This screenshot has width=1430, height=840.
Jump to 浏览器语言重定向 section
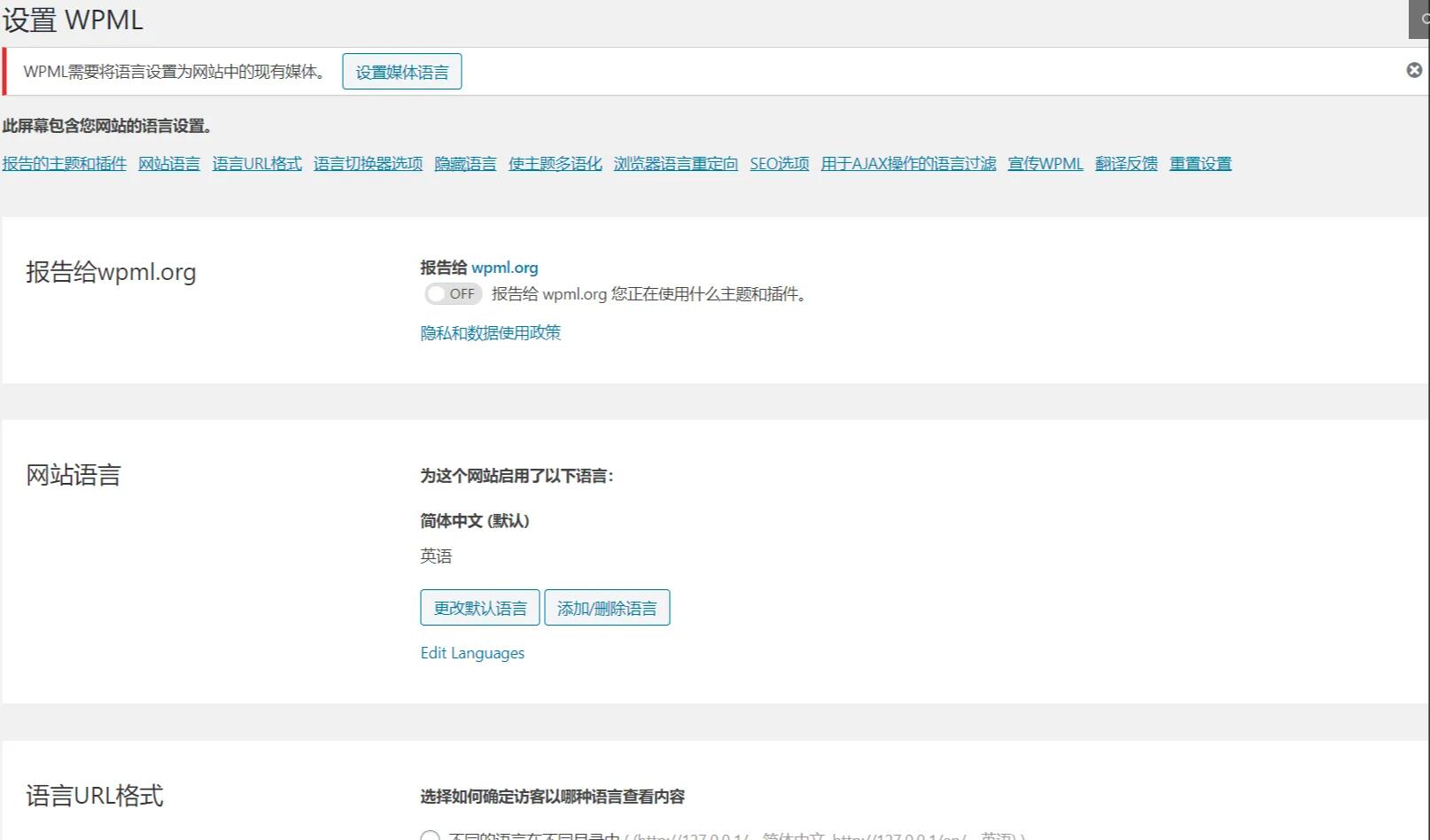click(676, 164)
